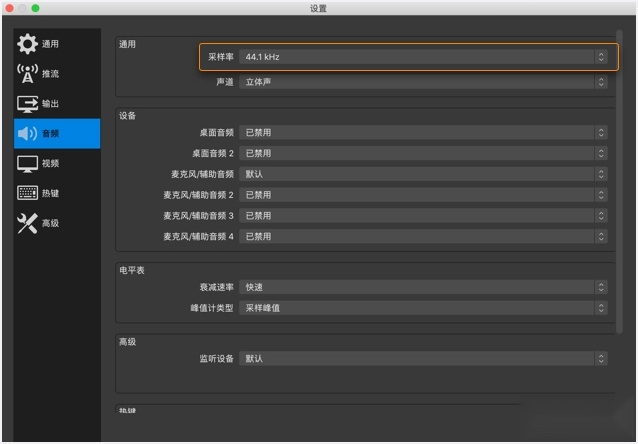Open the 麦克风/辅助音频 默认 dropdown
The height and width of the screenshot is (444, 638).
click(423, 174)
